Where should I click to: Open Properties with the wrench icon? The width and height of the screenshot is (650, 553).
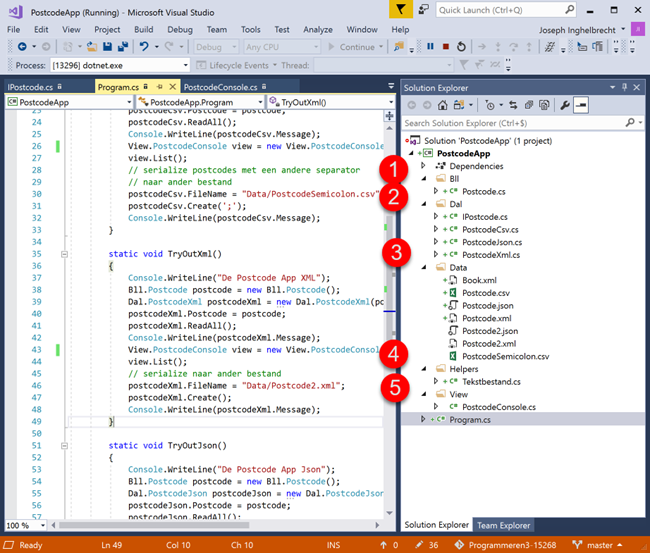(x=564, y=105)
